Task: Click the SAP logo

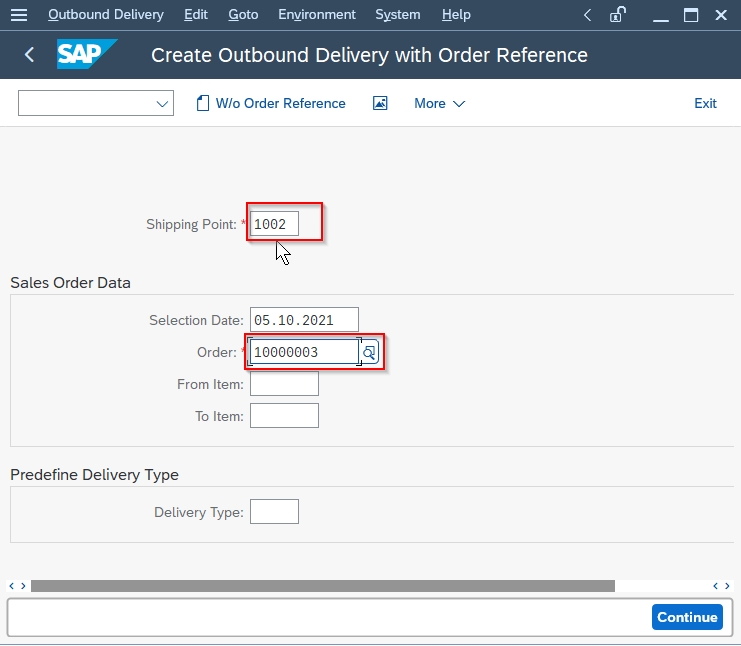Action: pyautogui.click(x=87, y=54)
